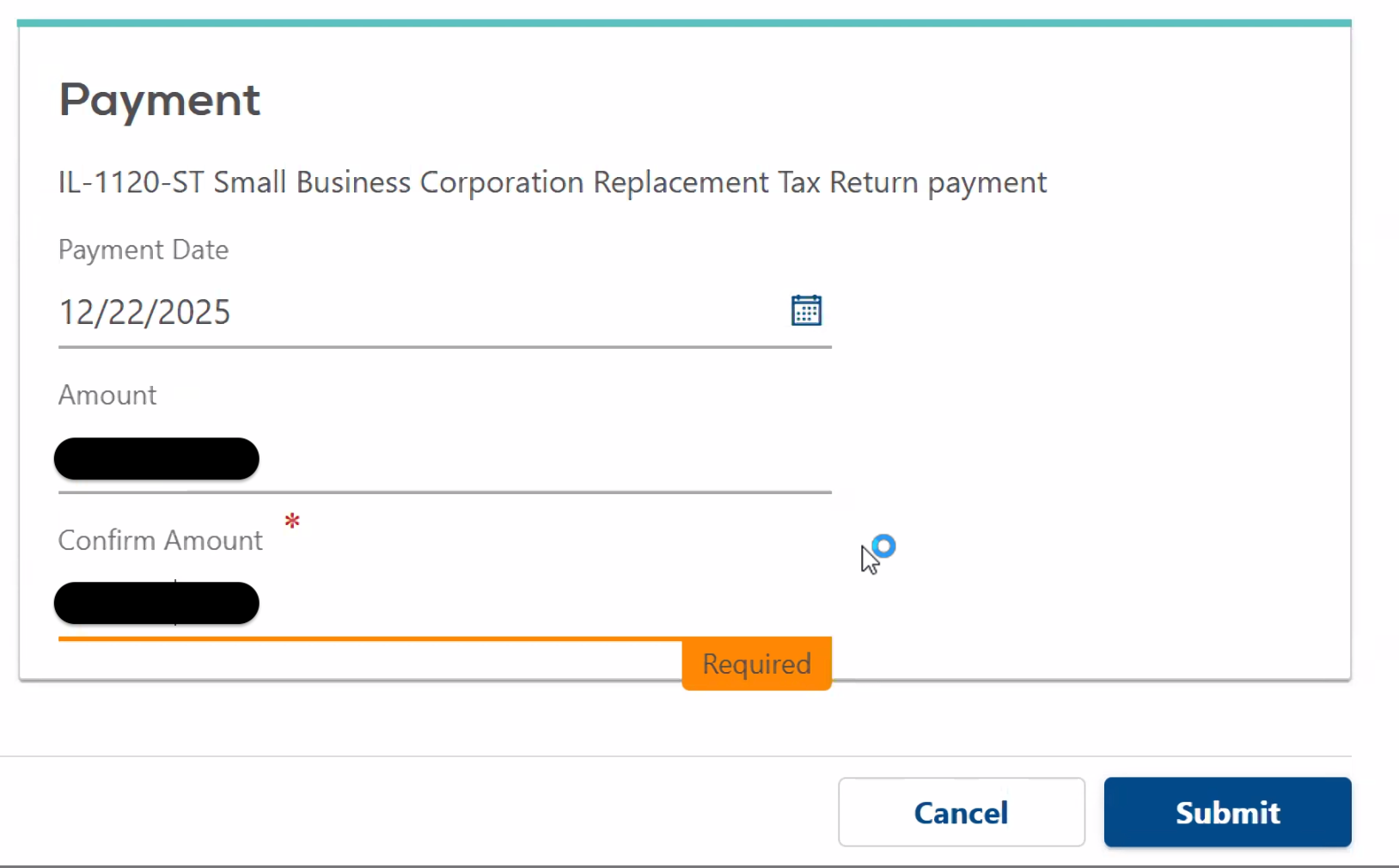The image size is (1399, 868).
Task: Click the Payment heading
Action: [x=160, y=100]
